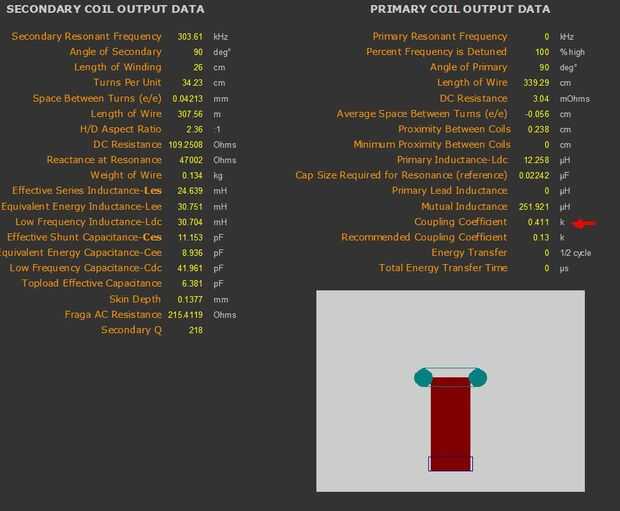The height and width of the screenshot is (511, 620).
Task: Select secondary Length of Wire value 307.56
Action: point(190,114)
